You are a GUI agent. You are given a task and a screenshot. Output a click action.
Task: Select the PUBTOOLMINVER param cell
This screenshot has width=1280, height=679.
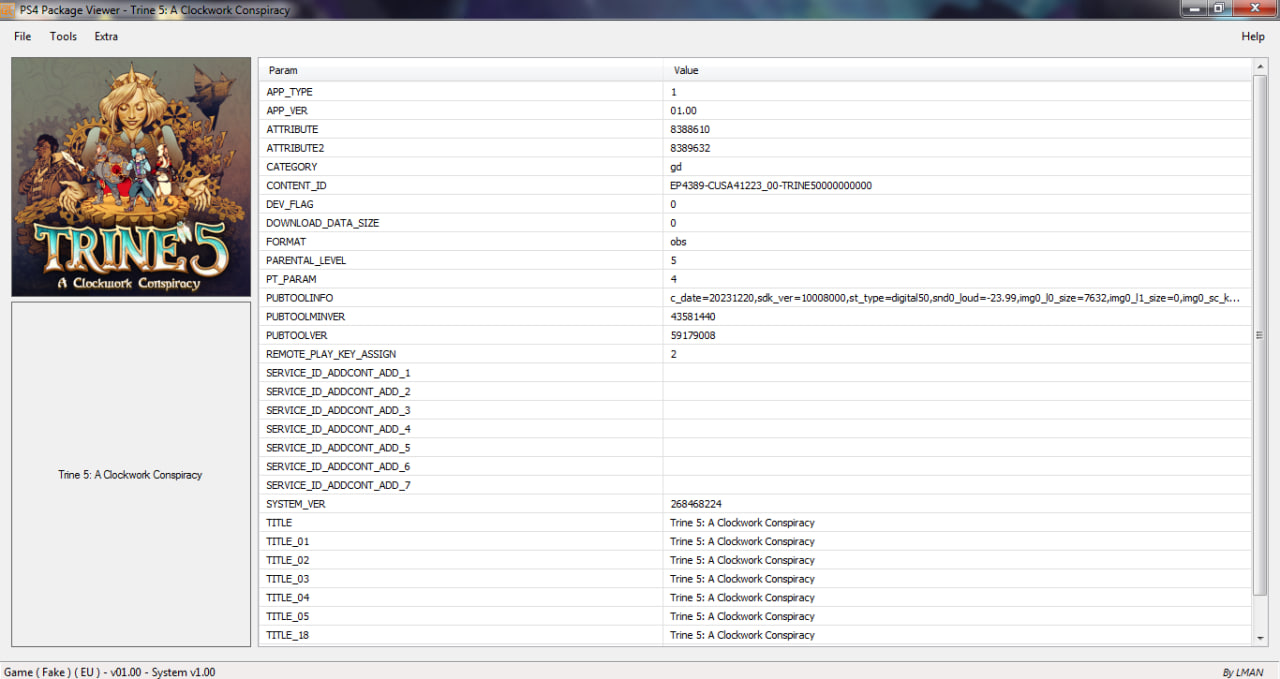click(x=461, y=317)
